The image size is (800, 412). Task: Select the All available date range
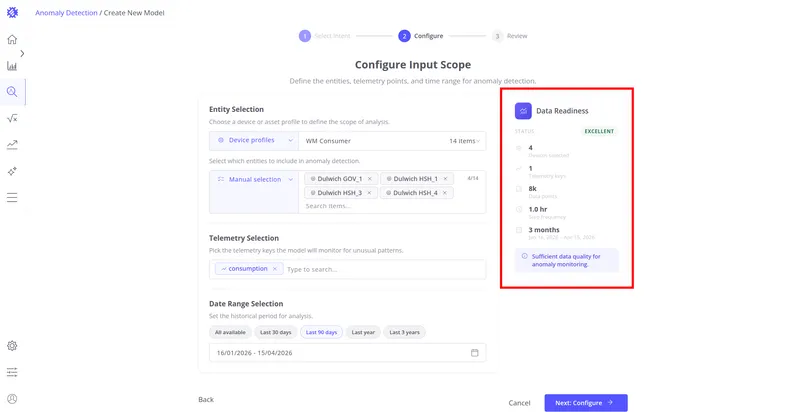pyautogui.click(x=230, y=332)
